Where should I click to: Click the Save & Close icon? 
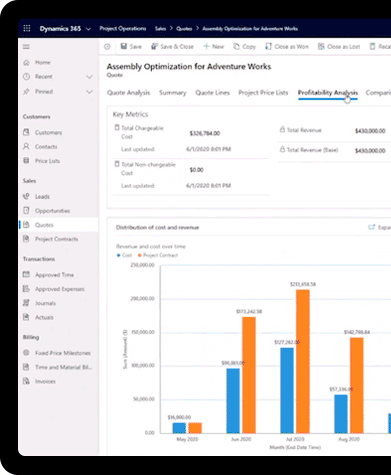[x=154, y=46]
